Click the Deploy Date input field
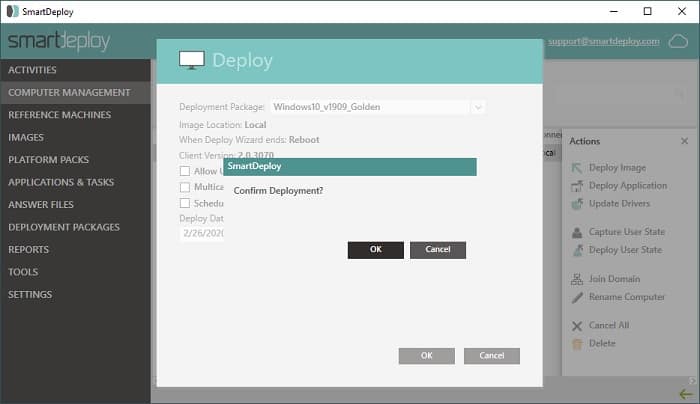 [x=202, y=233]
